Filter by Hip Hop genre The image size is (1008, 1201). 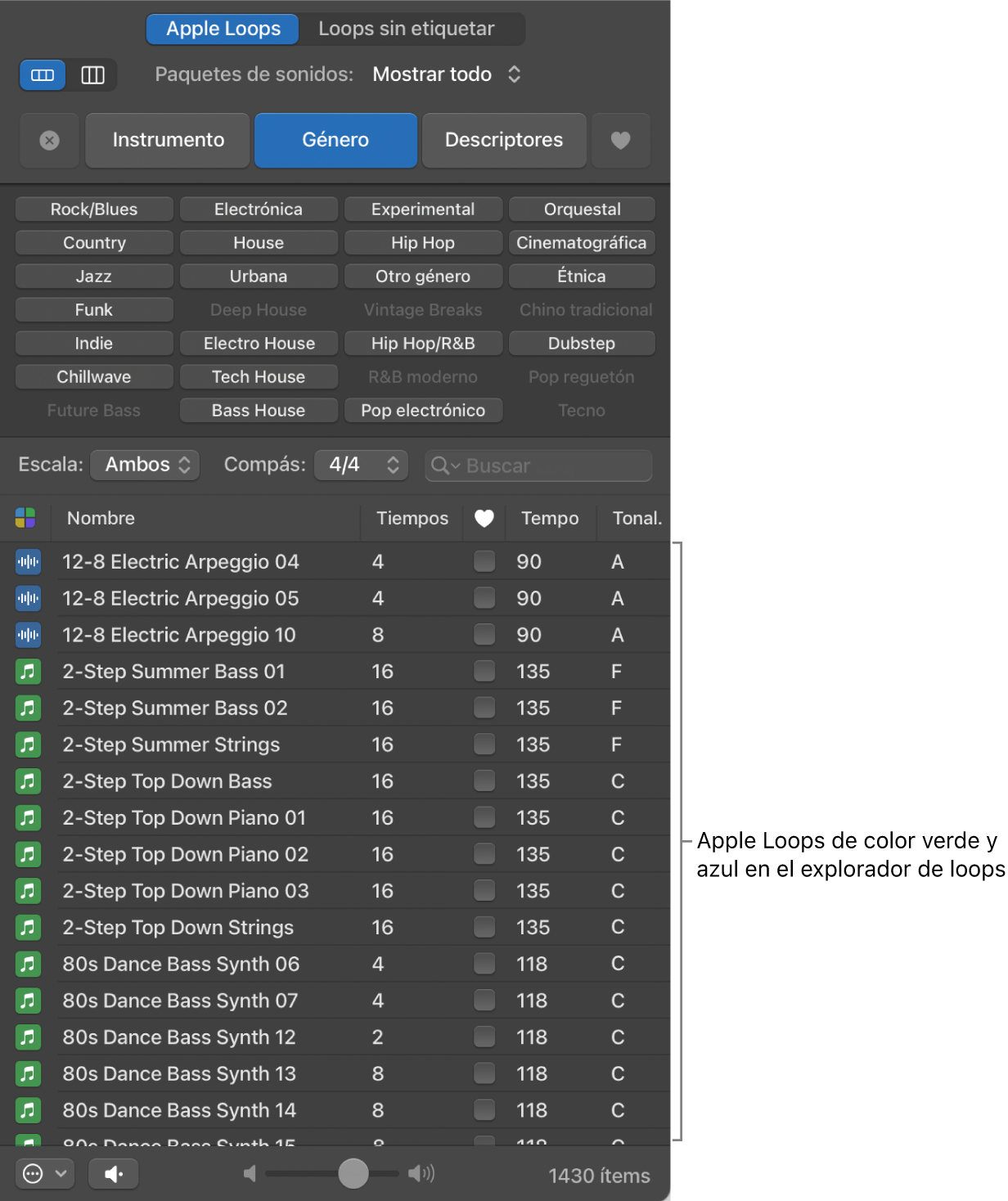pyautogui.click(x=423, y=243)
